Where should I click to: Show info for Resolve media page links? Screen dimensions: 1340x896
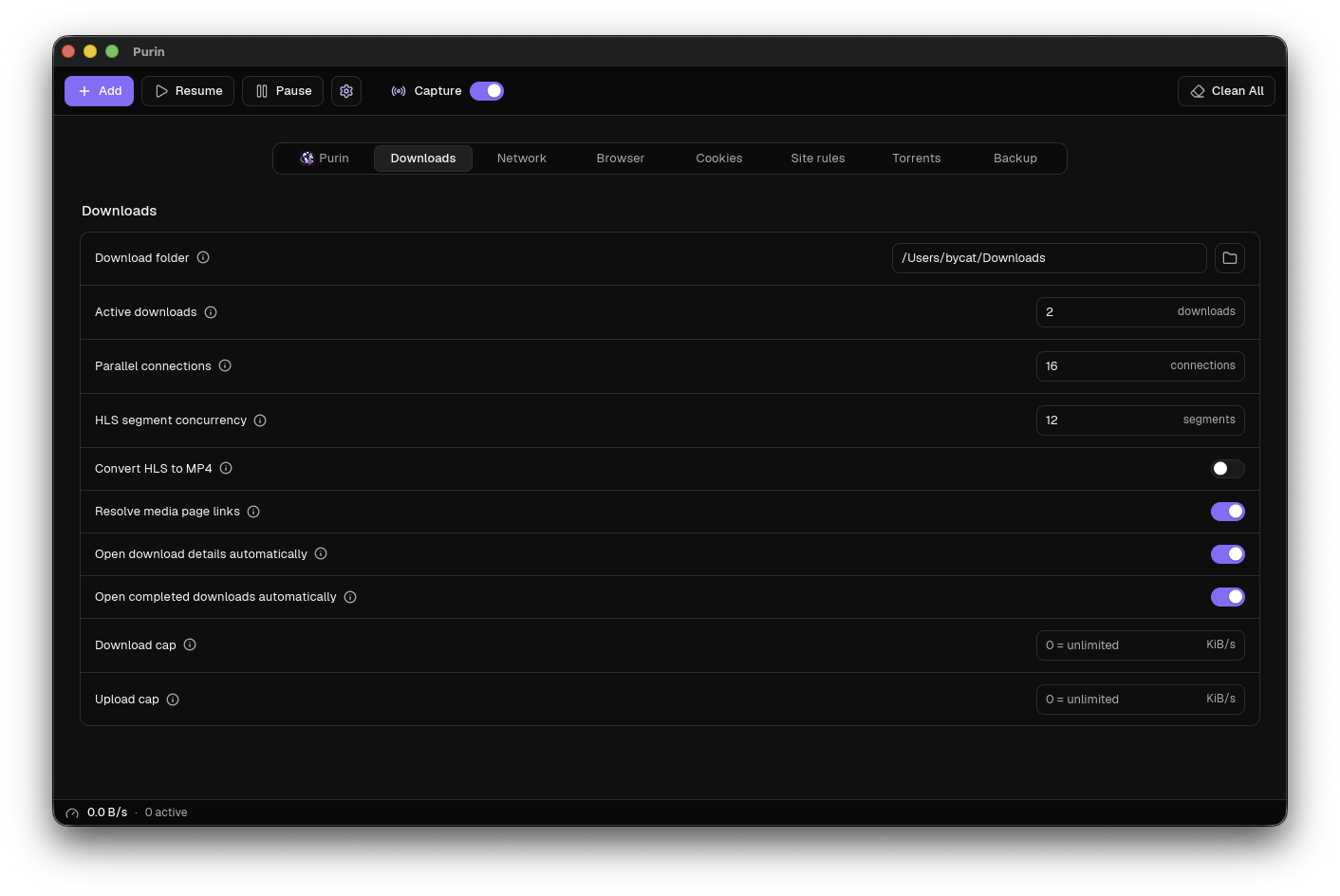click(x=253, y=512)
